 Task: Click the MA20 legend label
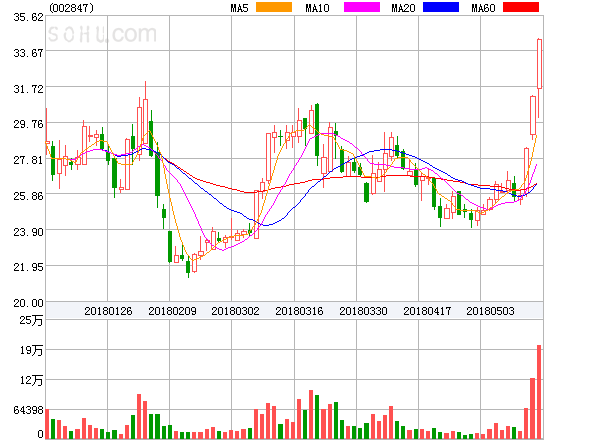[x=403, y=8]
